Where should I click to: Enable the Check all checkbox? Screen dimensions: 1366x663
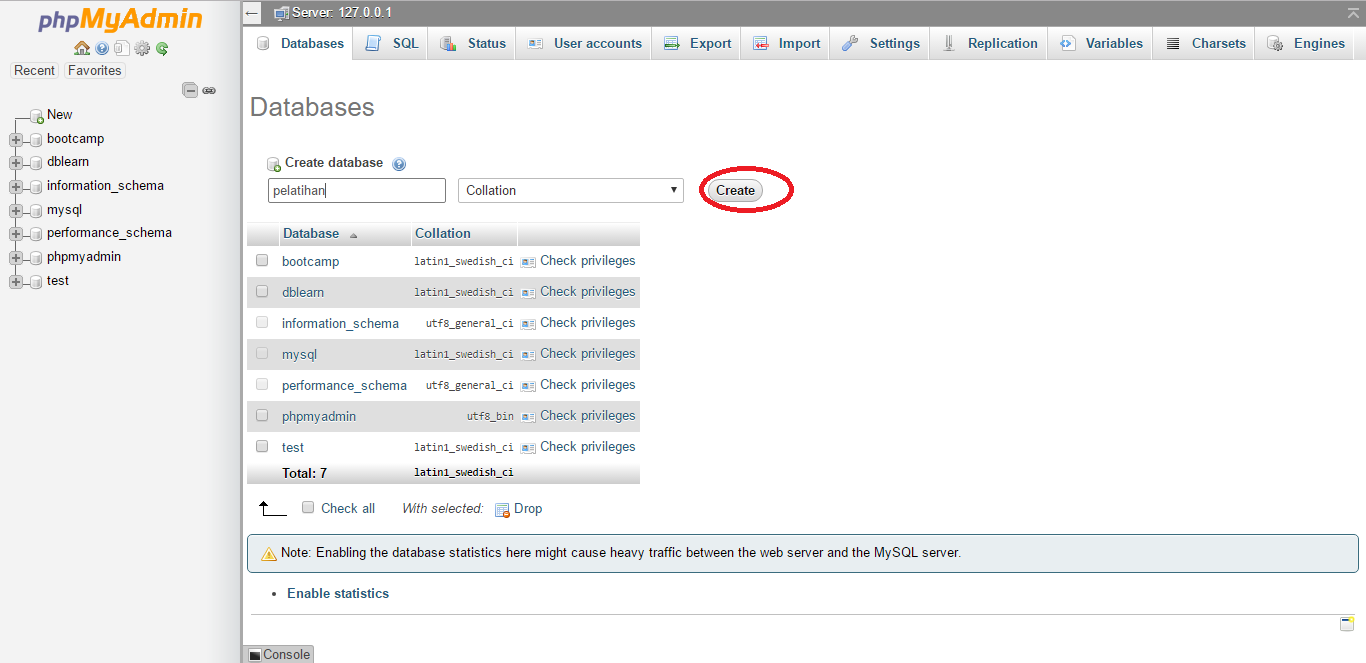tap(308, 507)
